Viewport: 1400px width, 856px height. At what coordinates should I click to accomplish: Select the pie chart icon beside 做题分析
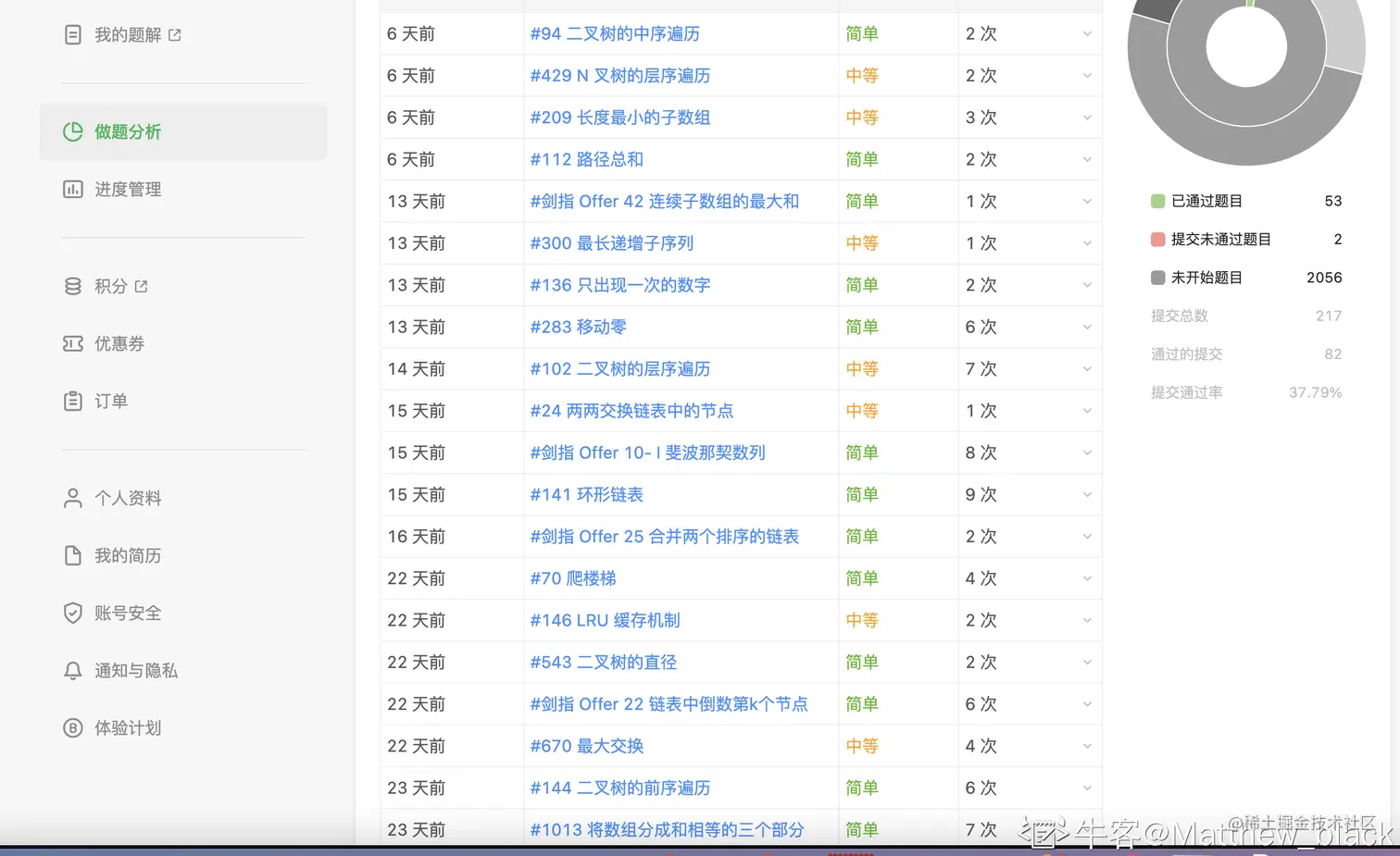[x=73, y=131]
